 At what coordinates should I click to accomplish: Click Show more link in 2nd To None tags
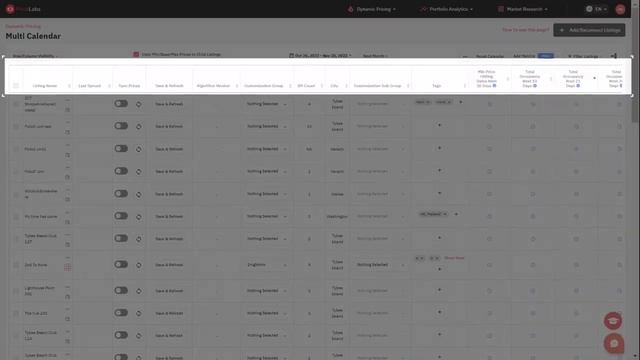[x=454, y=258]
